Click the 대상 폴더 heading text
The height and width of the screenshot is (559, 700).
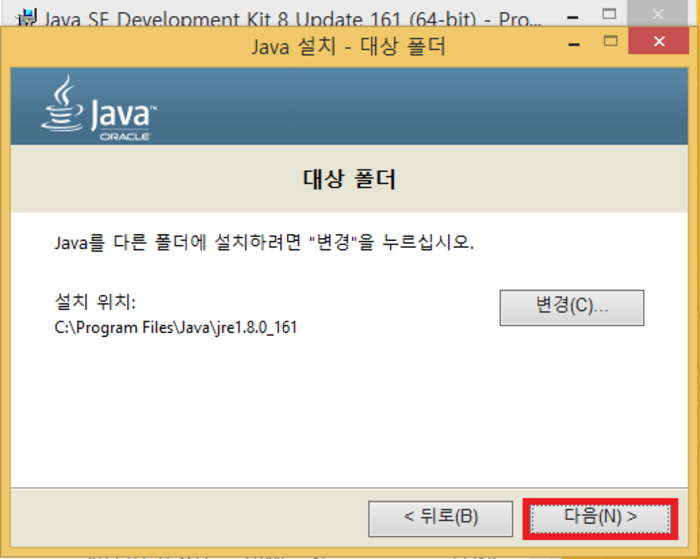349,179
